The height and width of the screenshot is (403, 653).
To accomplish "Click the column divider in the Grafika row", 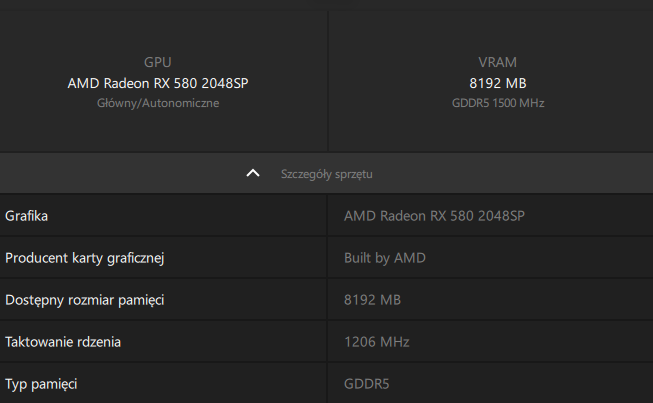I will [327, 215].
